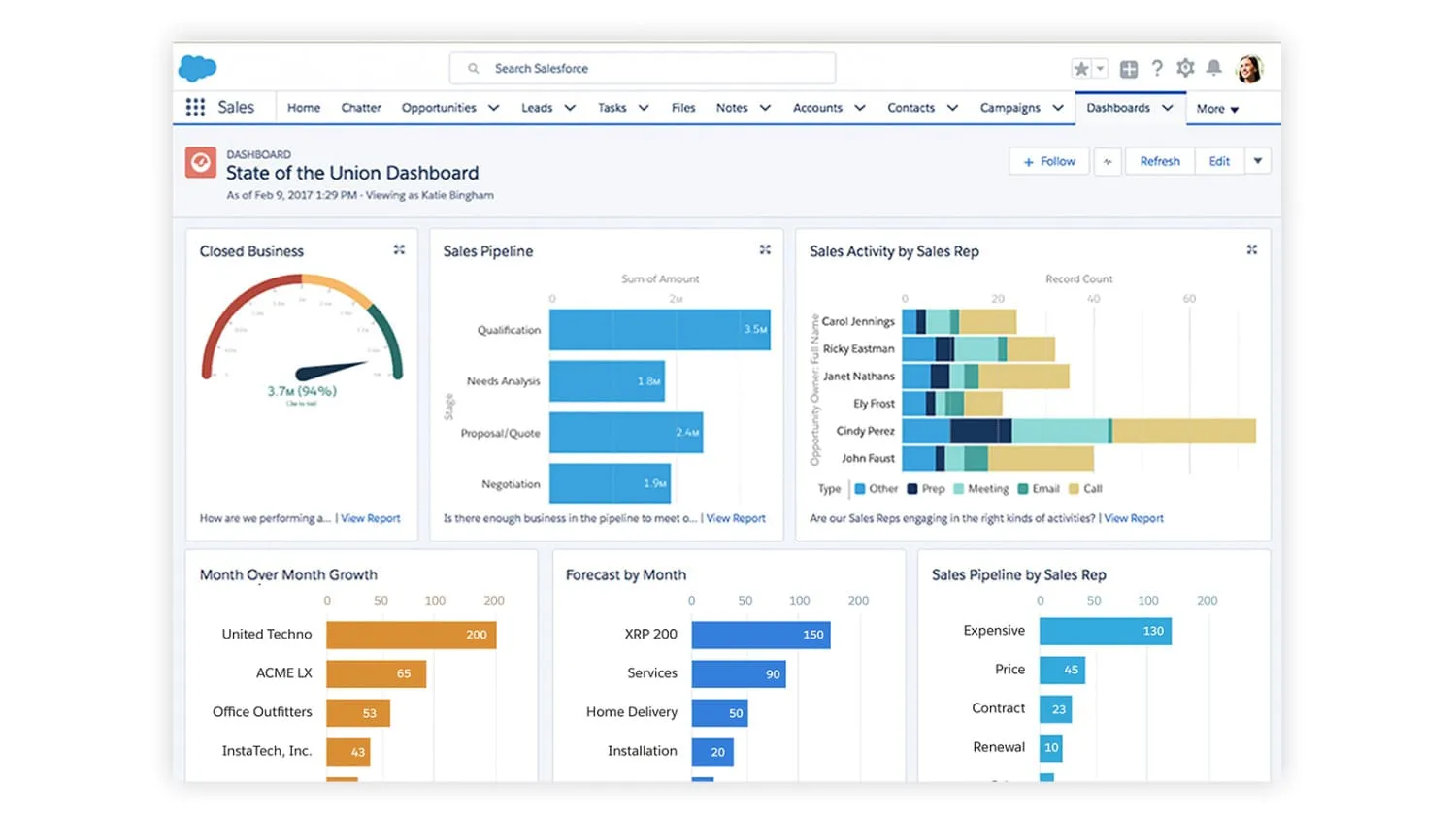1456x819 pixels.
Task: Click the Carol Jennings row label
Action: click(x=858, y=321)
